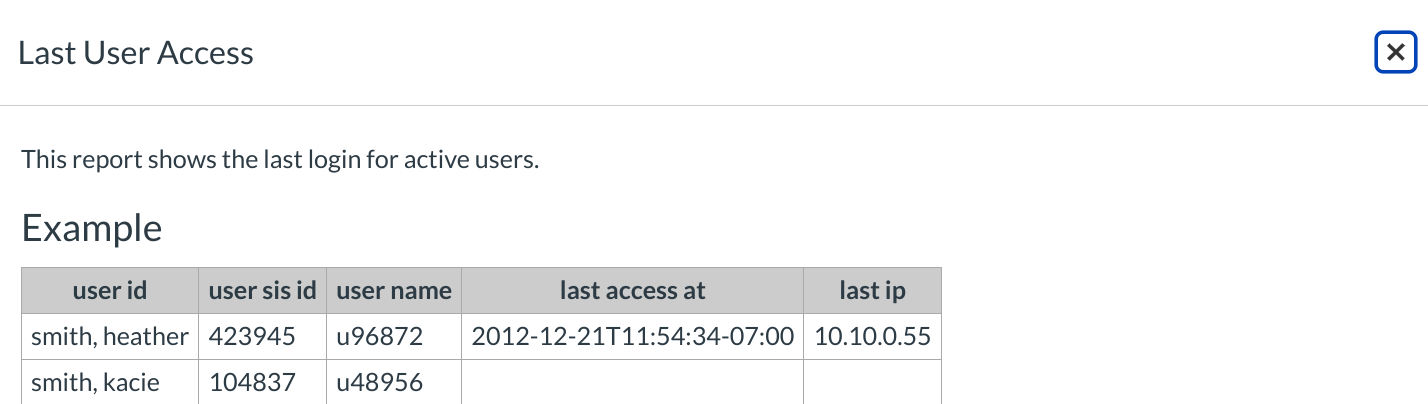Click the empty last ip cell for kacie
This screenshot has width=1428, height=404.
(872, 382)
